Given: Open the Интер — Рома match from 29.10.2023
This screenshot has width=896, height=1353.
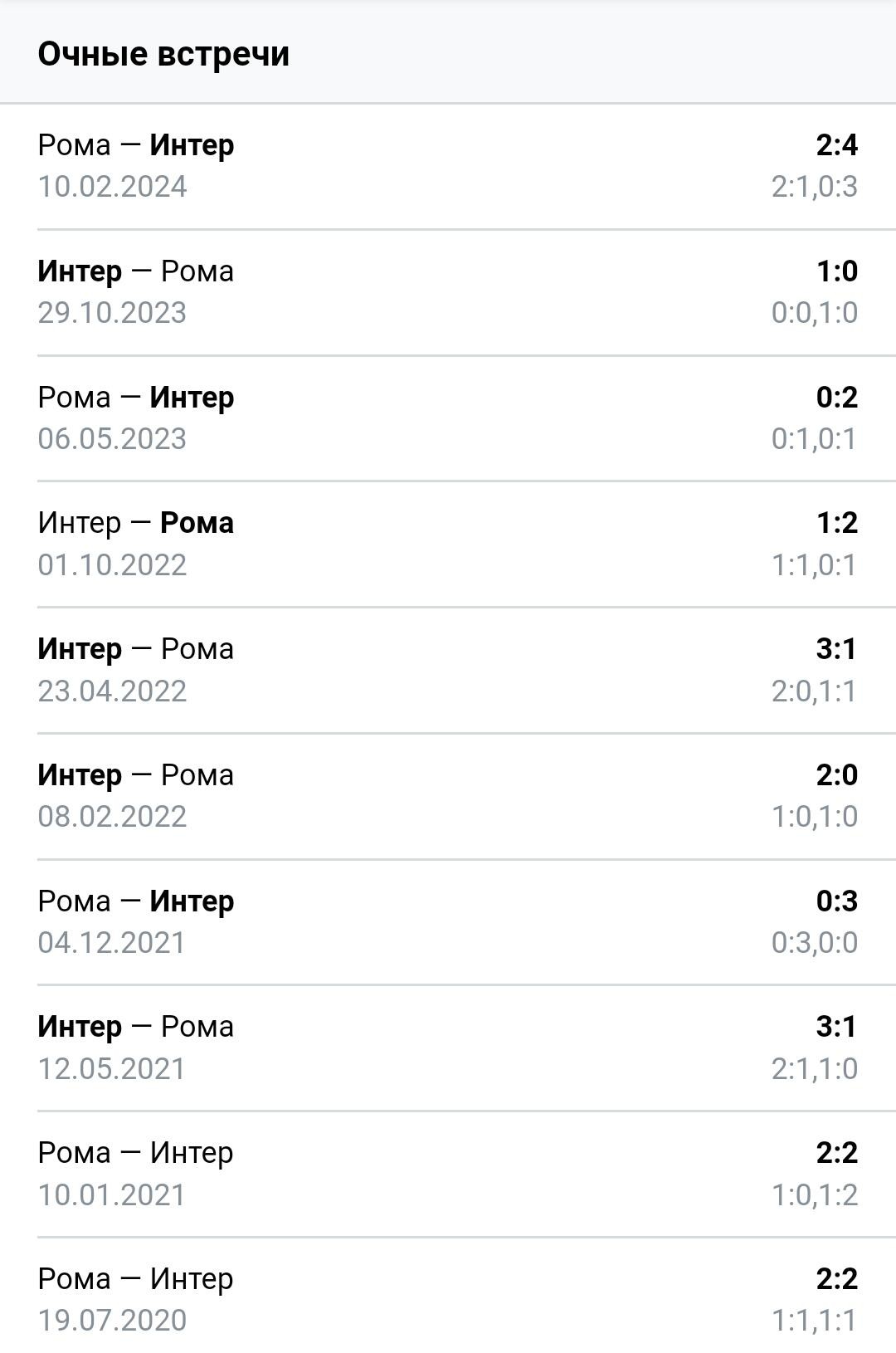Looking at the screenshot, I should pyautogui.click(x=448, y=292).
